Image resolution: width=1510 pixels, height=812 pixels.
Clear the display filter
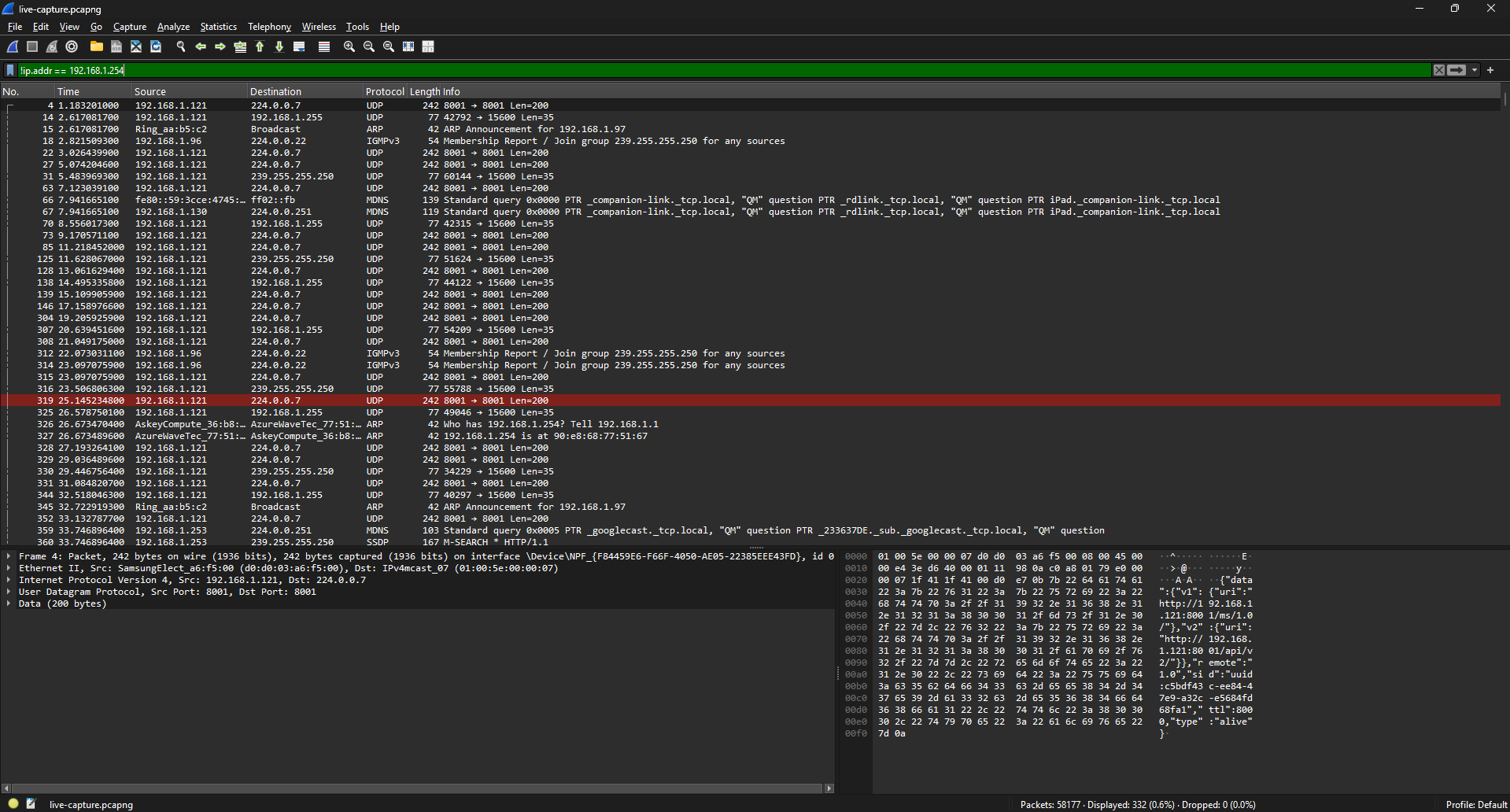coord(1439,70)
